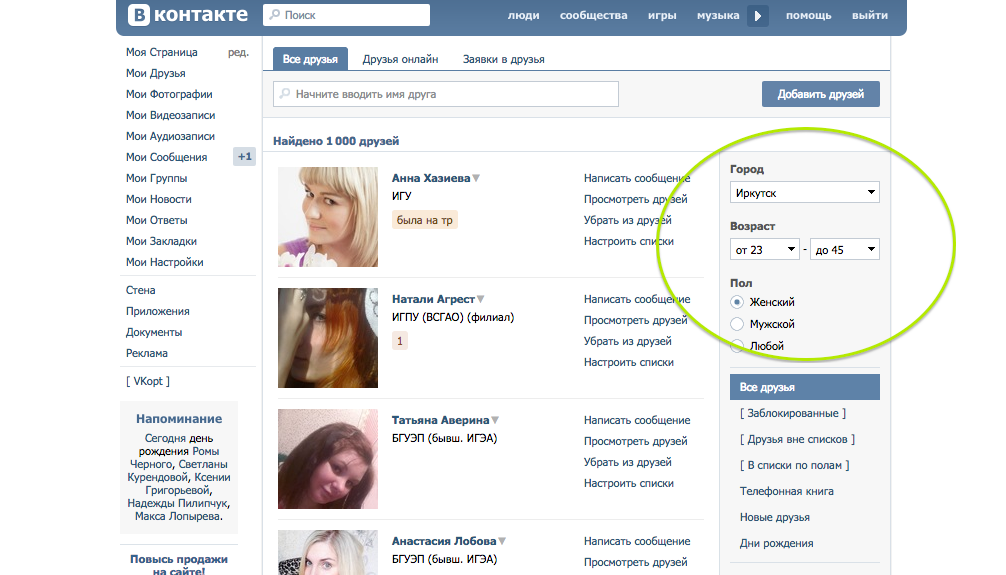1006x575 pixels.
Task: Open Натали Агрест profile photo
Action: (328, 338)
